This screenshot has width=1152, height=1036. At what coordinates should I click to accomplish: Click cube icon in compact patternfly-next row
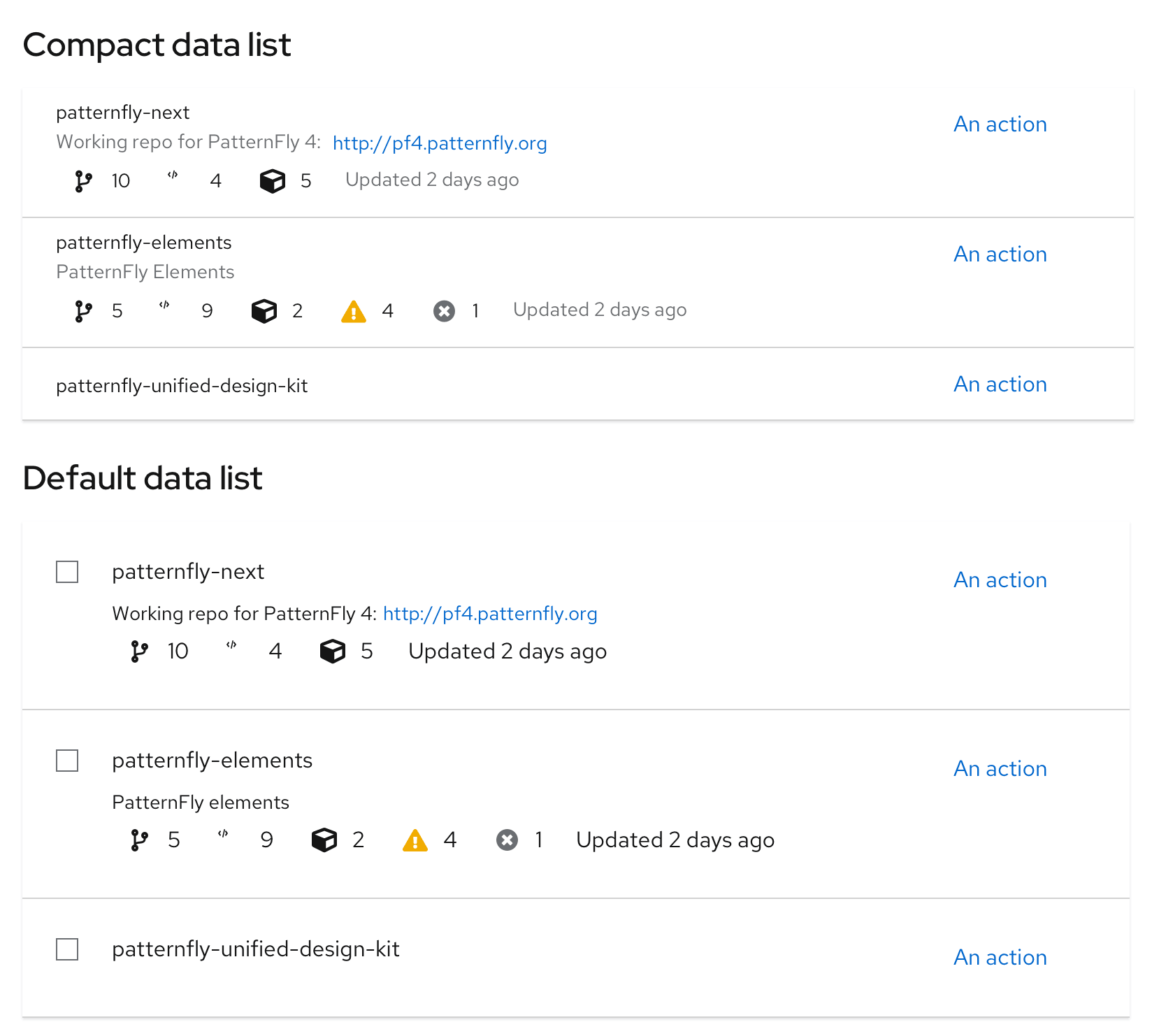coord(272,181)
